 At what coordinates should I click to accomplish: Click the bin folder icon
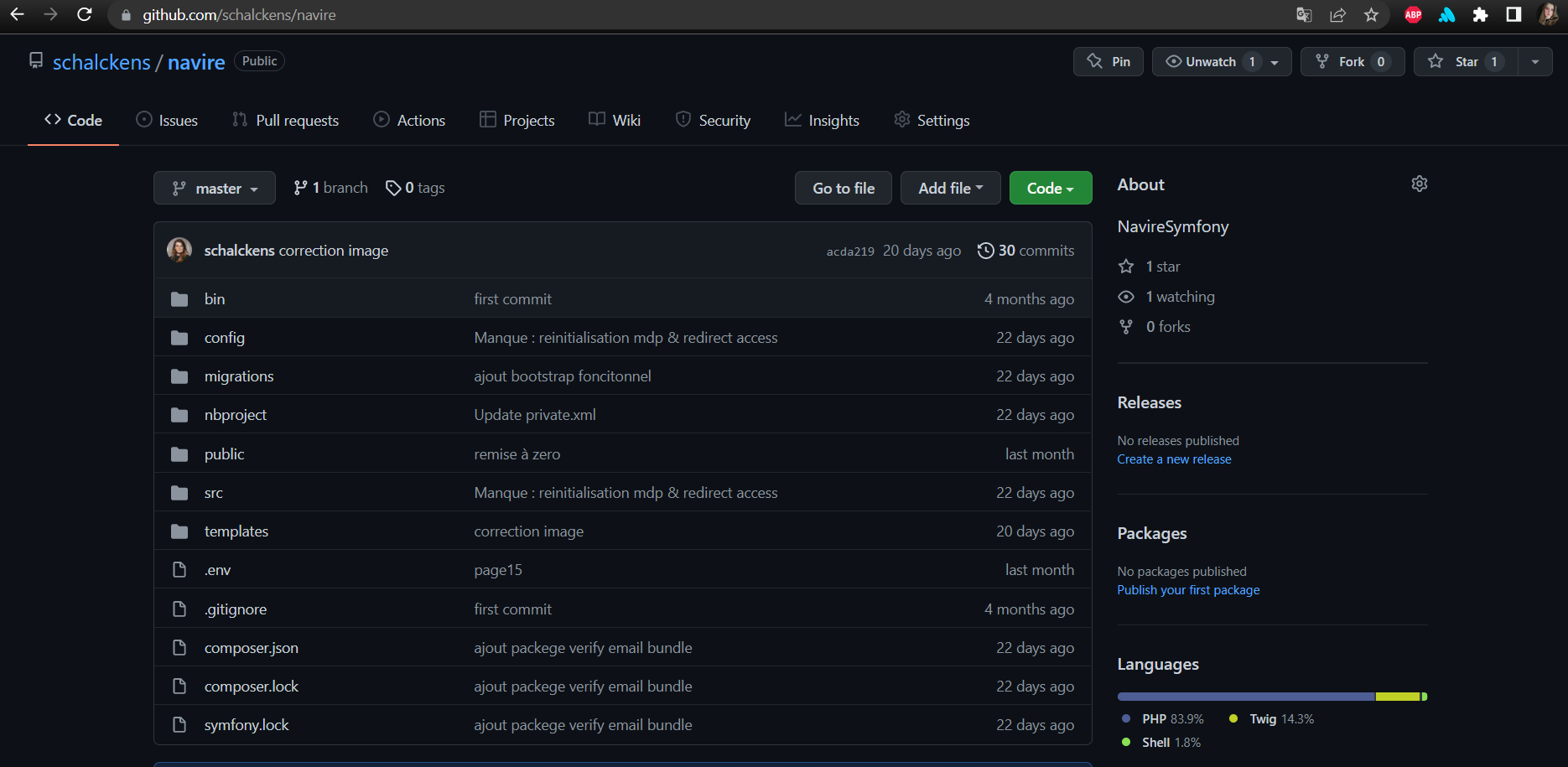pyautogui.click(x=179, y=299)
